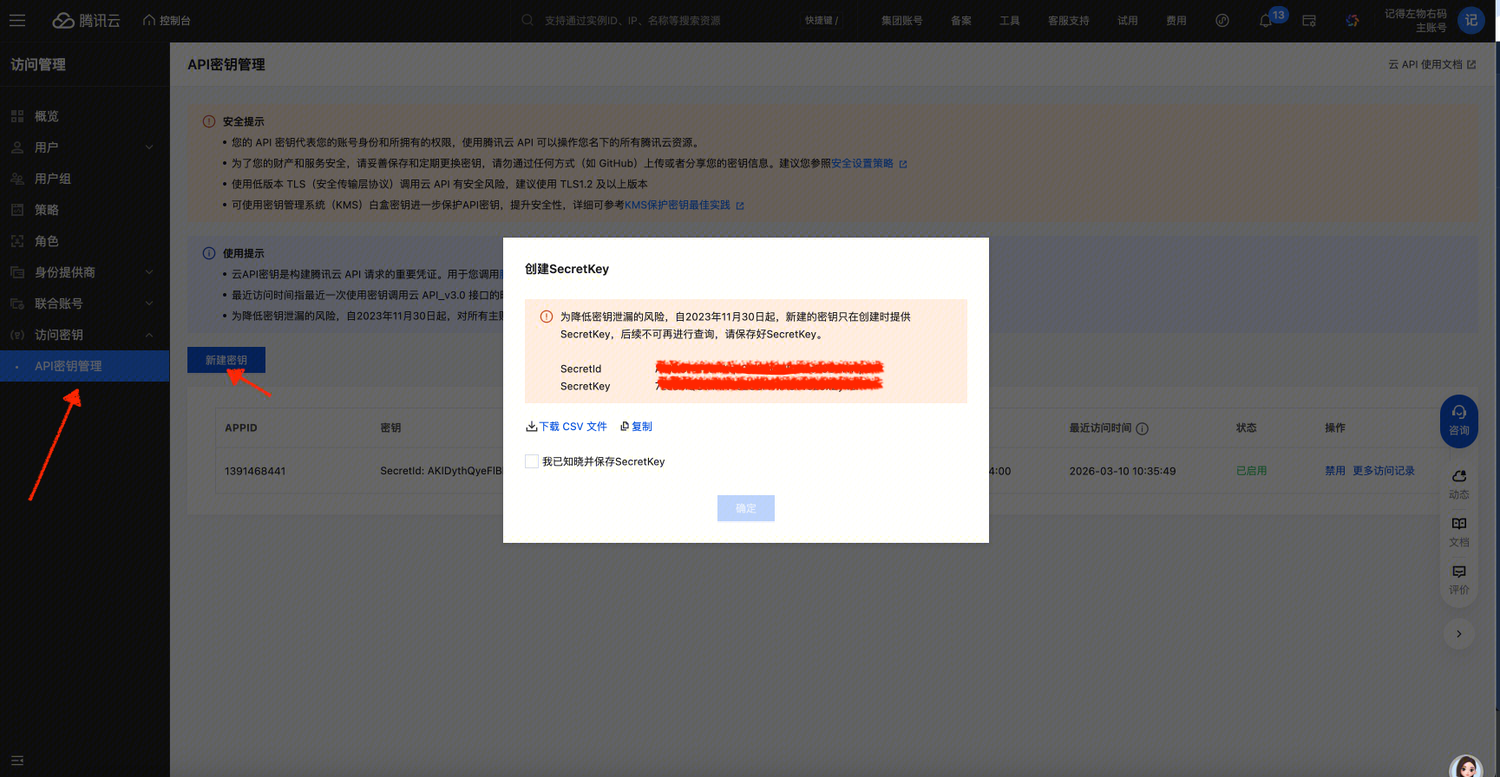Open the 备案 menu item
The height and width of the screenshot is (777, 1500).
click(x=961, y=21)
